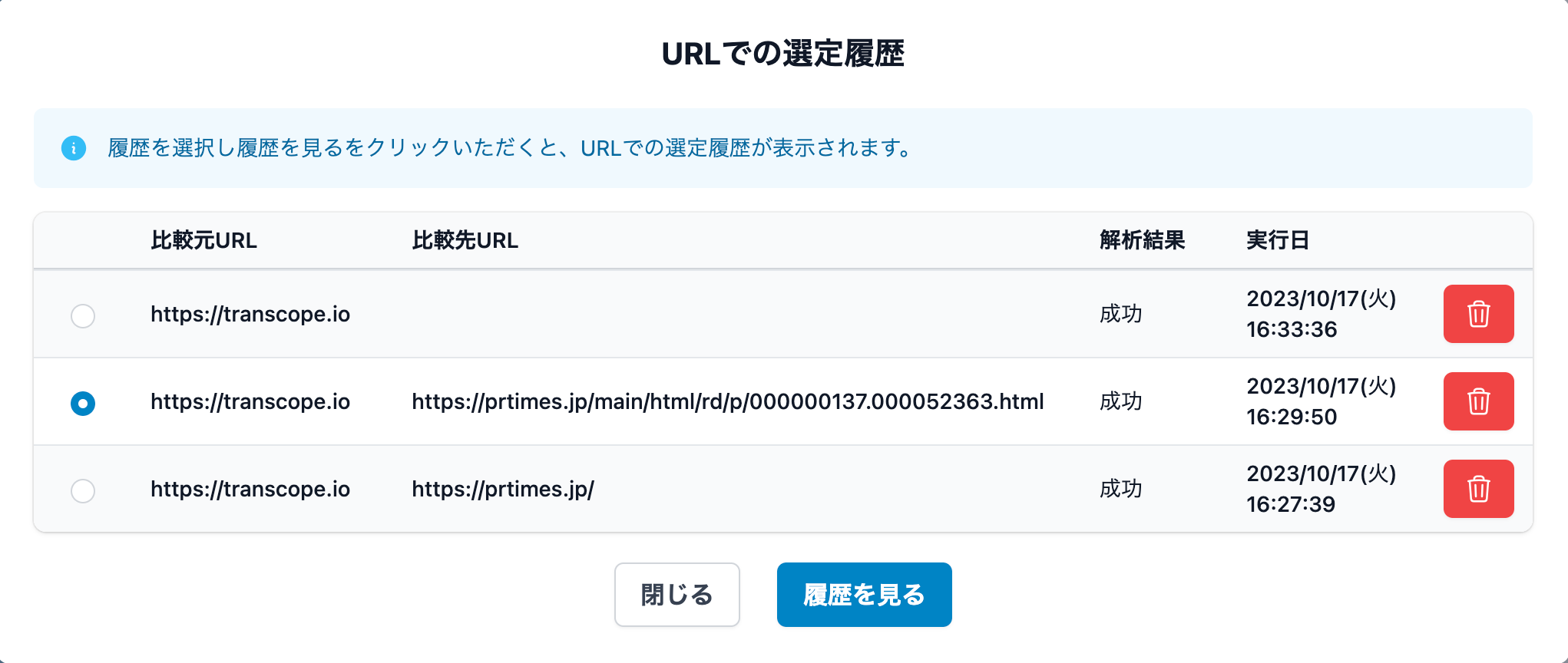This screenshot has width=1568, height=663.
Task: Click the https://prtimes.jp/ URL in last row
Action: [x=502, y=489]
